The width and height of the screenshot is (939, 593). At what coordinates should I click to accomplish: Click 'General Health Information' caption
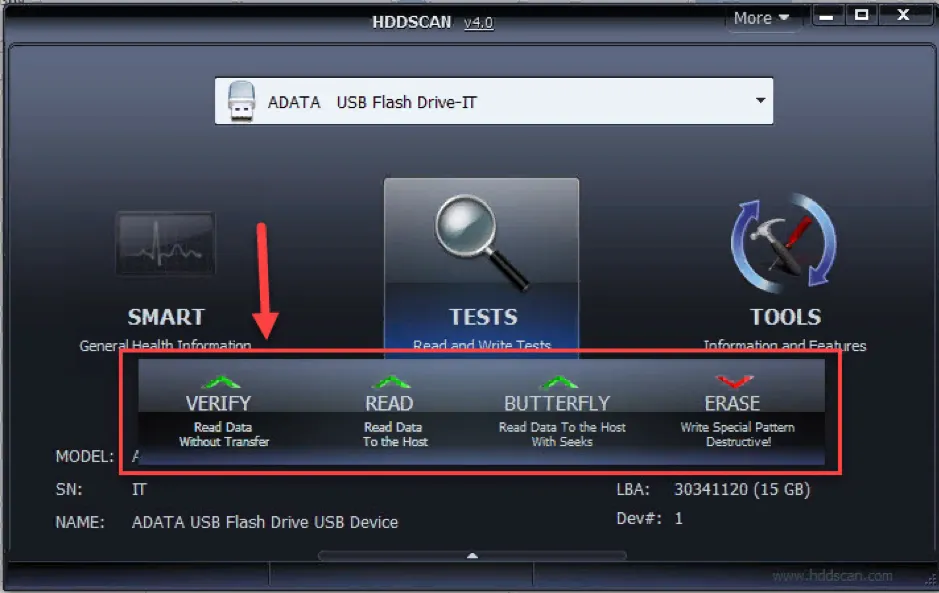[x=165, y=346]
